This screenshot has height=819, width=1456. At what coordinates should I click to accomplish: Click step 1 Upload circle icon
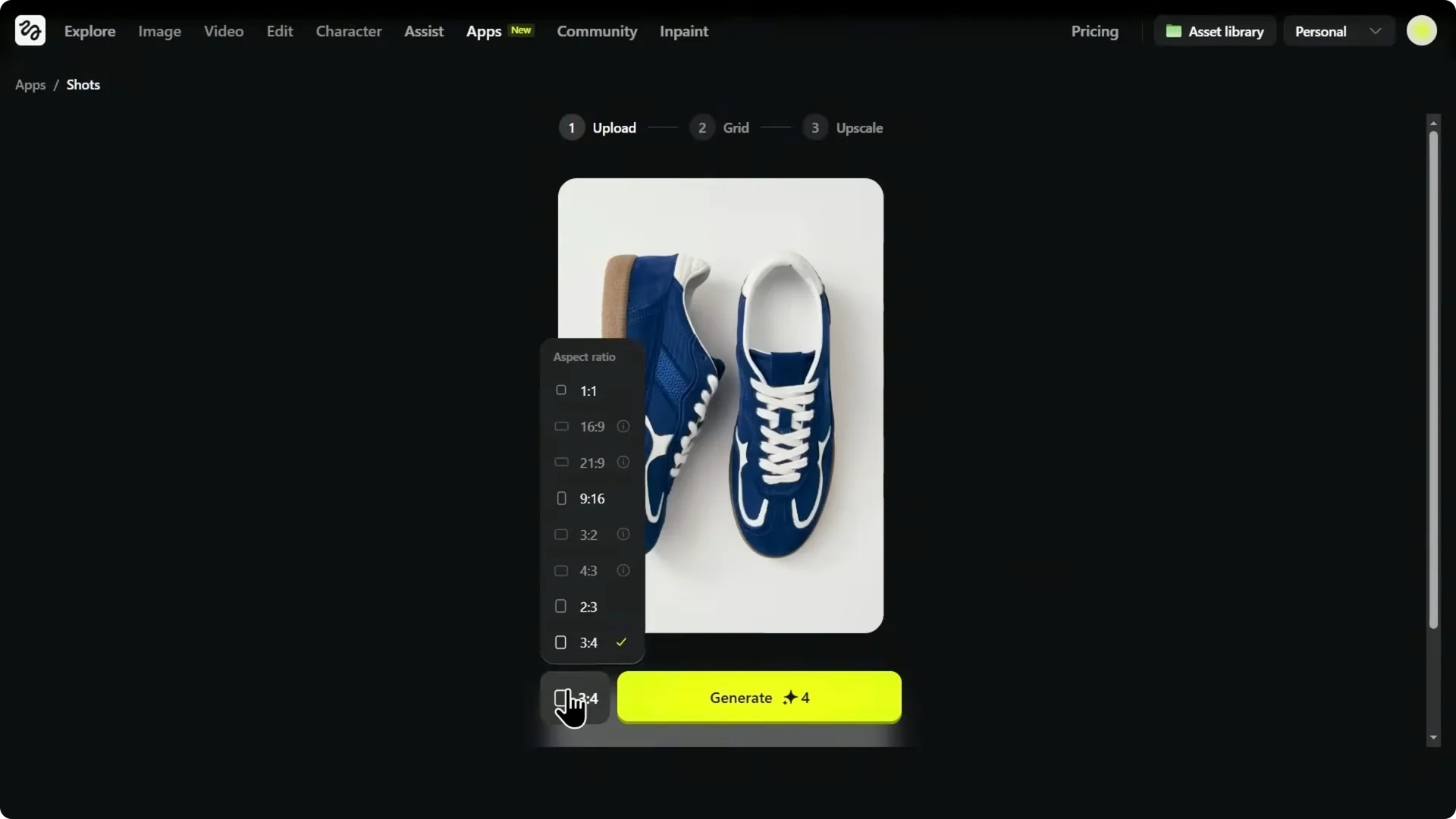click(x=571, y=127)
